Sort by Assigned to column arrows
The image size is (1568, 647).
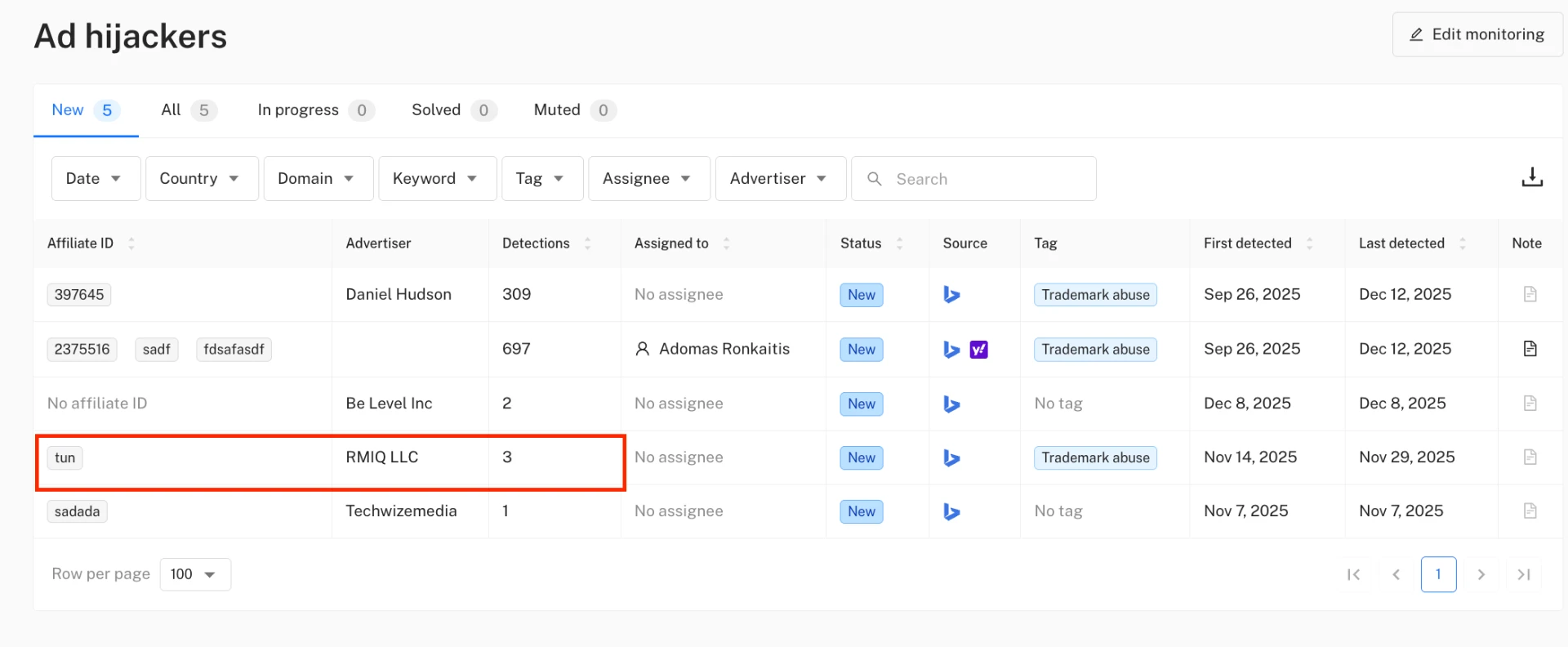click(726, 243)
